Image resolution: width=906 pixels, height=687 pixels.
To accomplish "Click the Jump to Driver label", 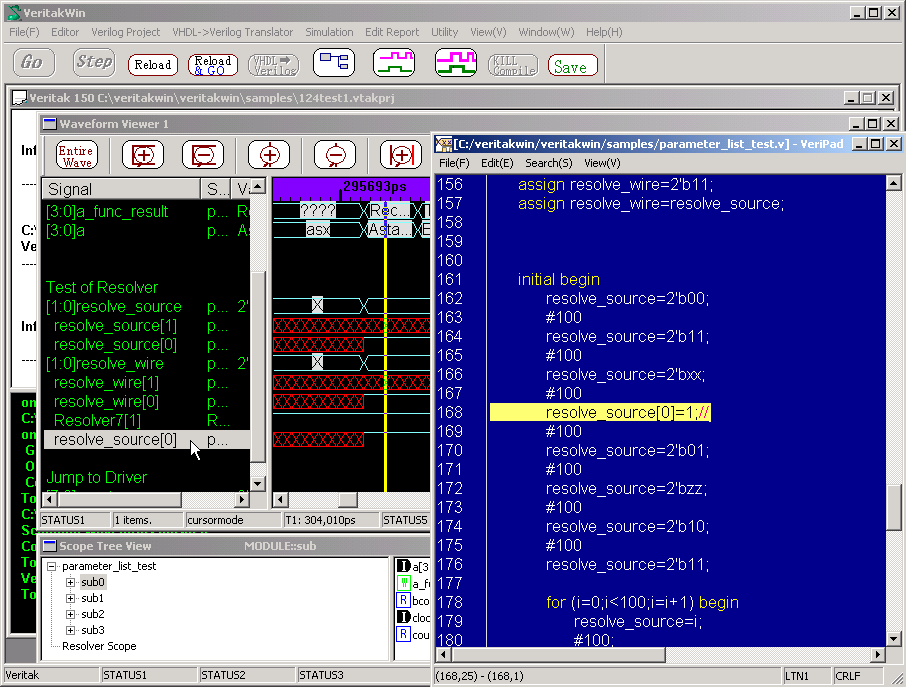I will 96,478.
